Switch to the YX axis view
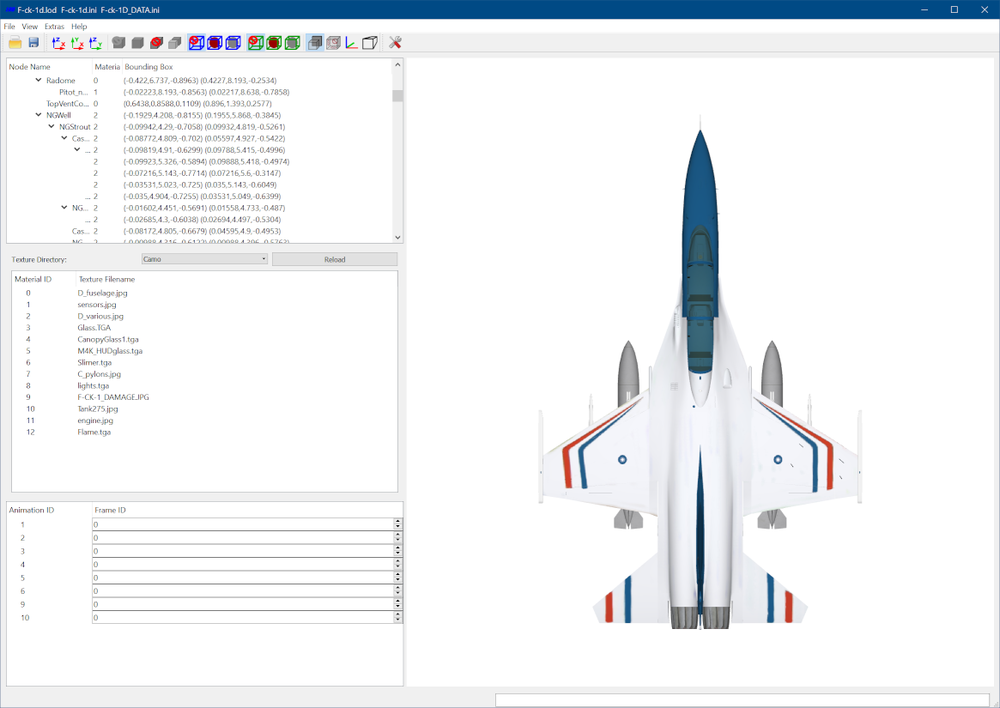Screen dimensions: 1000x708 [x=77, y=43]
